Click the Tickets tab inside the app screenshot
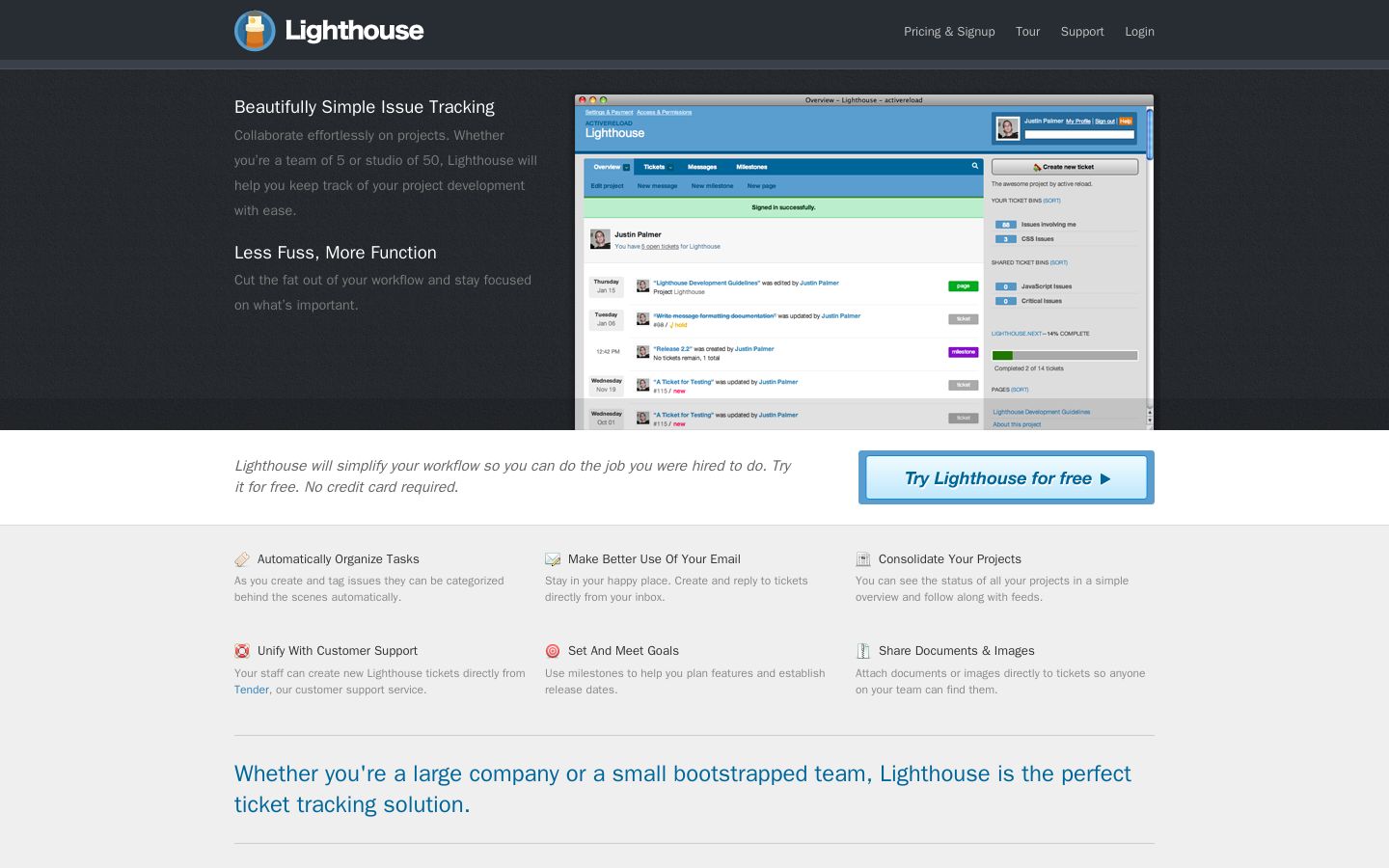The height and width of the screenshot is (868, 1389). coord(656,167)
